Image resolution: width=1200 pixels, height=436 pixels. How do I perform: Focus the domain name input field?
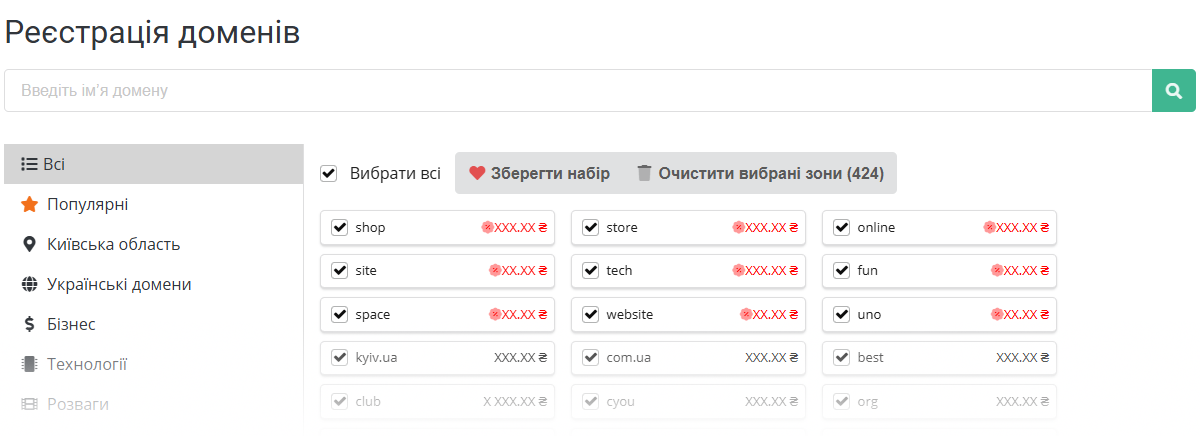578,91
